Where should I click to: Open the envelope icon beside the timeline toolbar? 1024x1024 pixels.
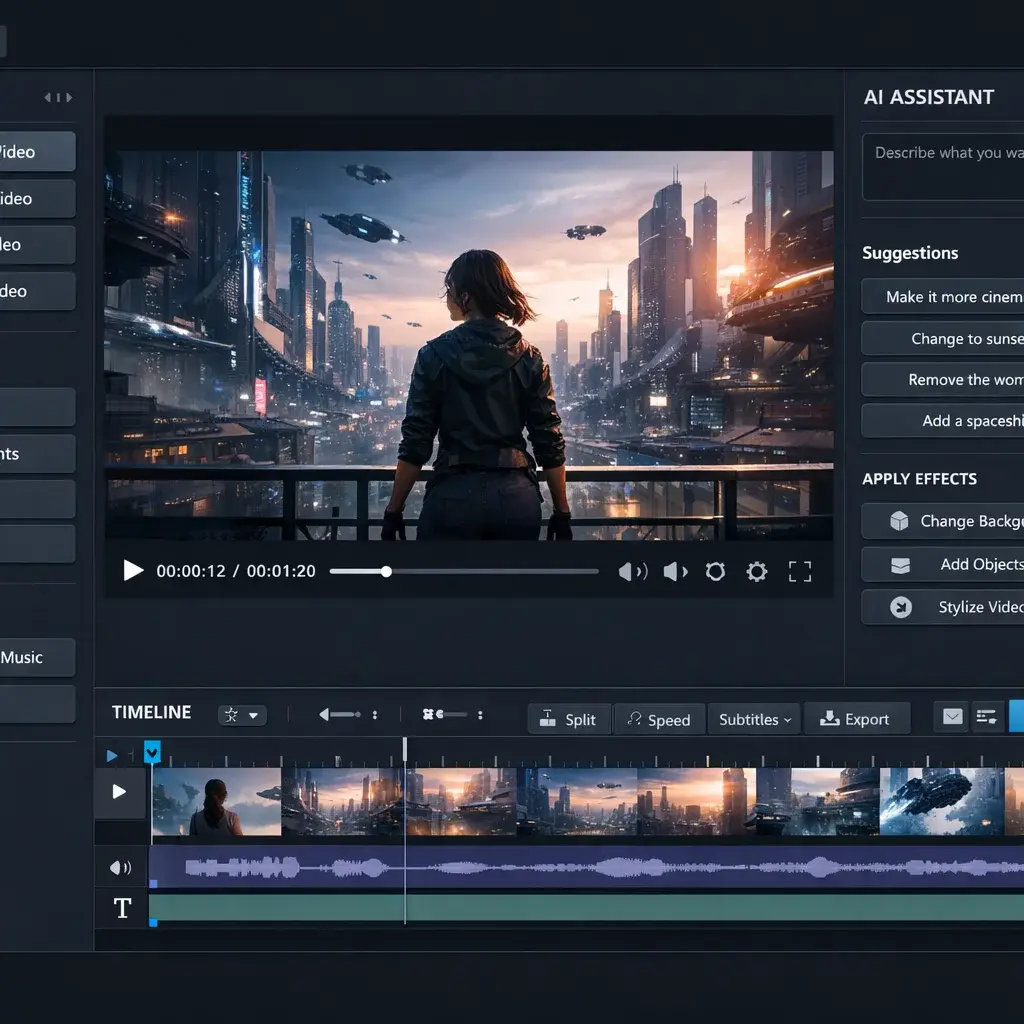950,717
